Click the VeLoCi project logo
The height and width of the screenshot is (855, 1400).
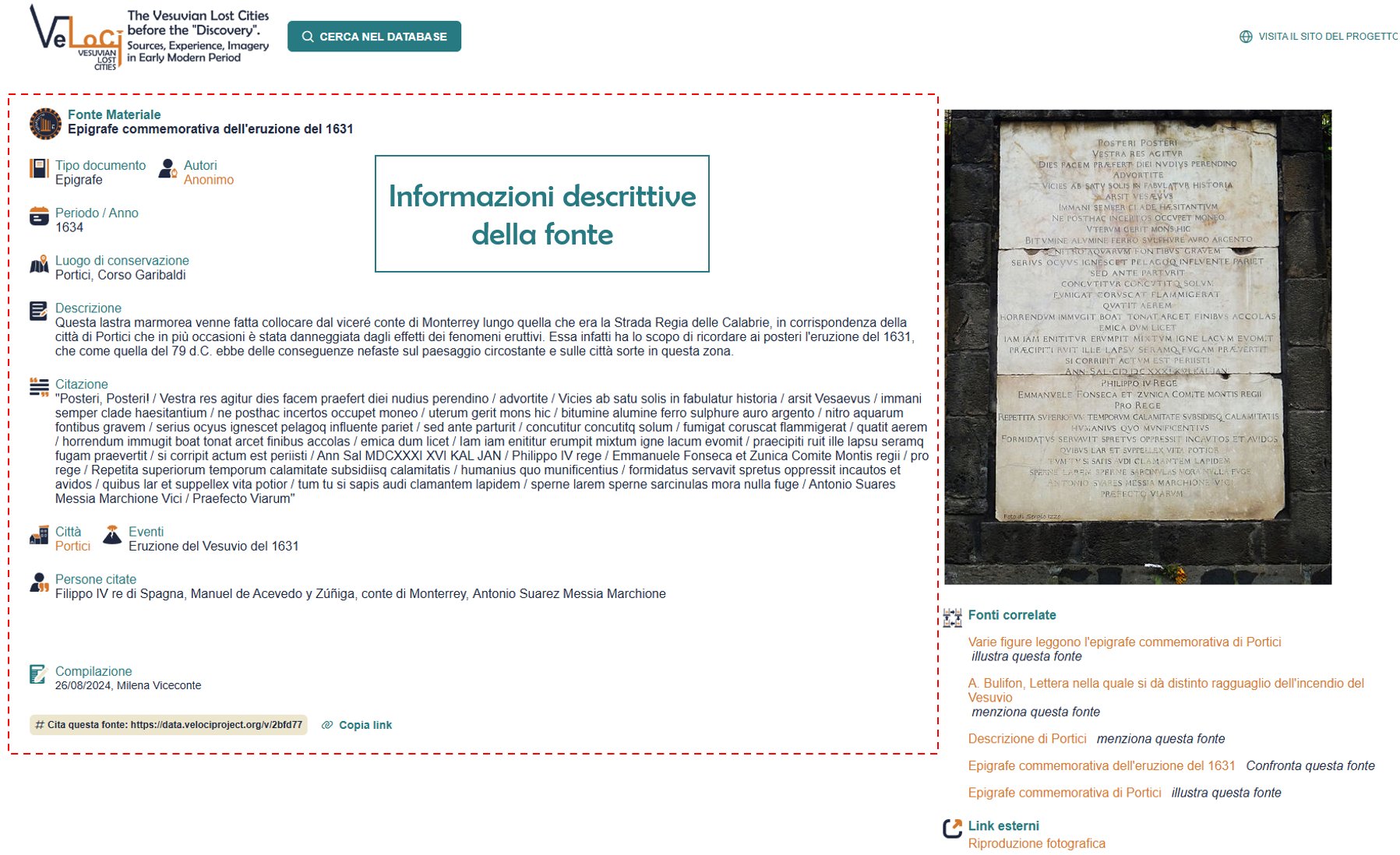click(x=76, y=37)
